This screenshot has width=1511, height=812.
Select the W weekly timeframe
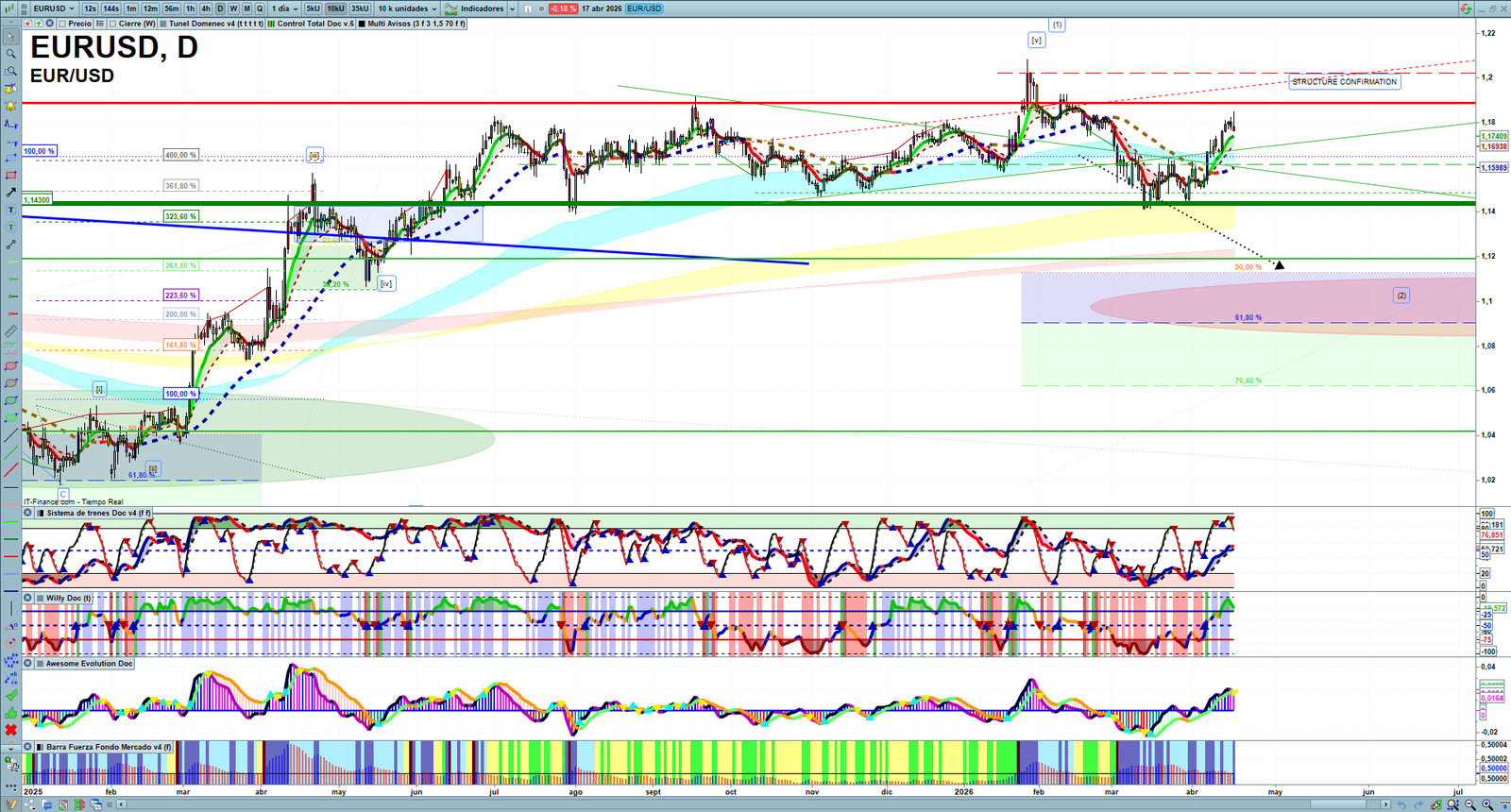click(233, 8)
